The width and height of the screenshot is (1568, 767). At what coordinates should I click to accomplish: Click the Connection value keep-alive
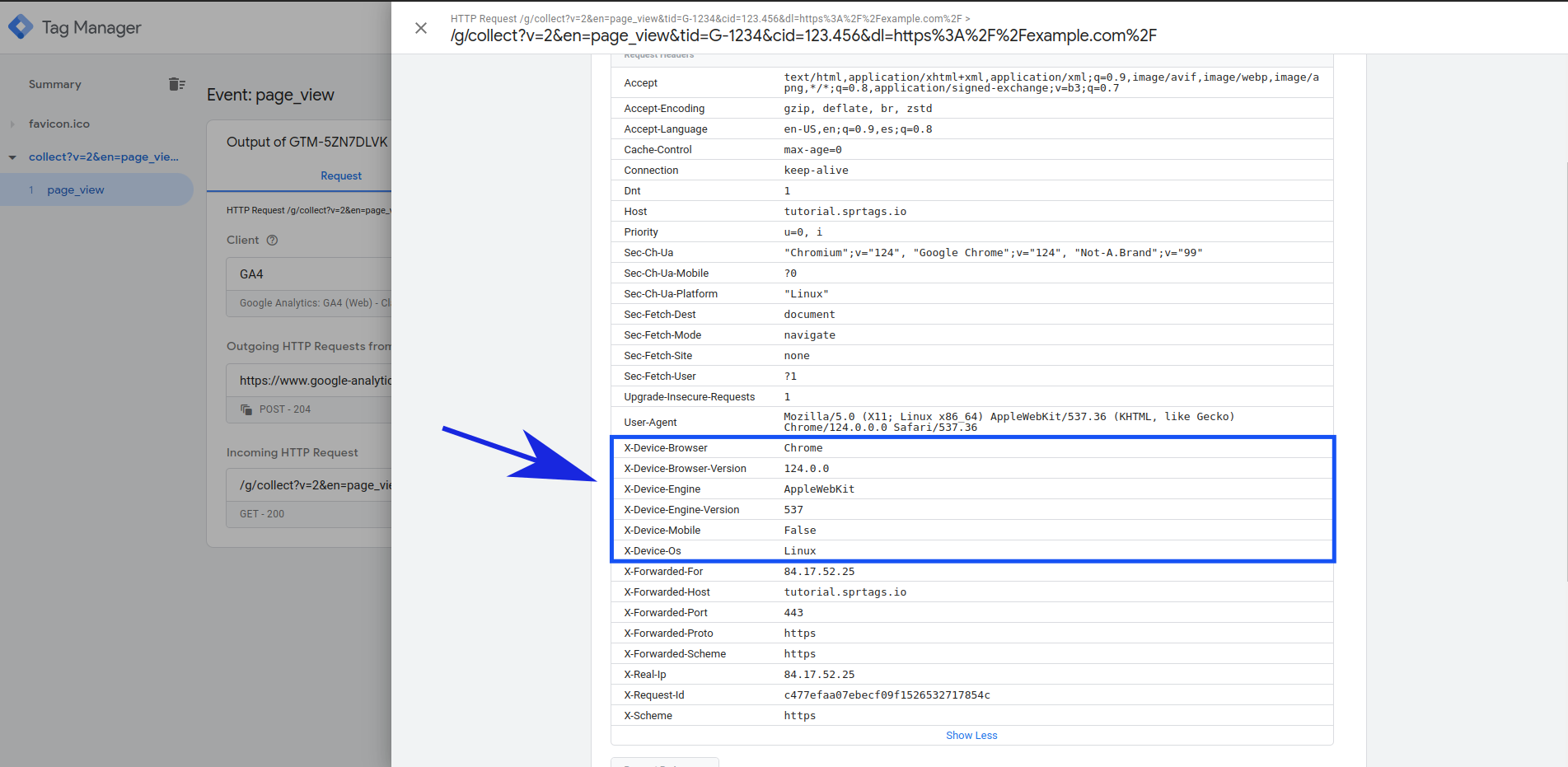(x=816, y=171)
